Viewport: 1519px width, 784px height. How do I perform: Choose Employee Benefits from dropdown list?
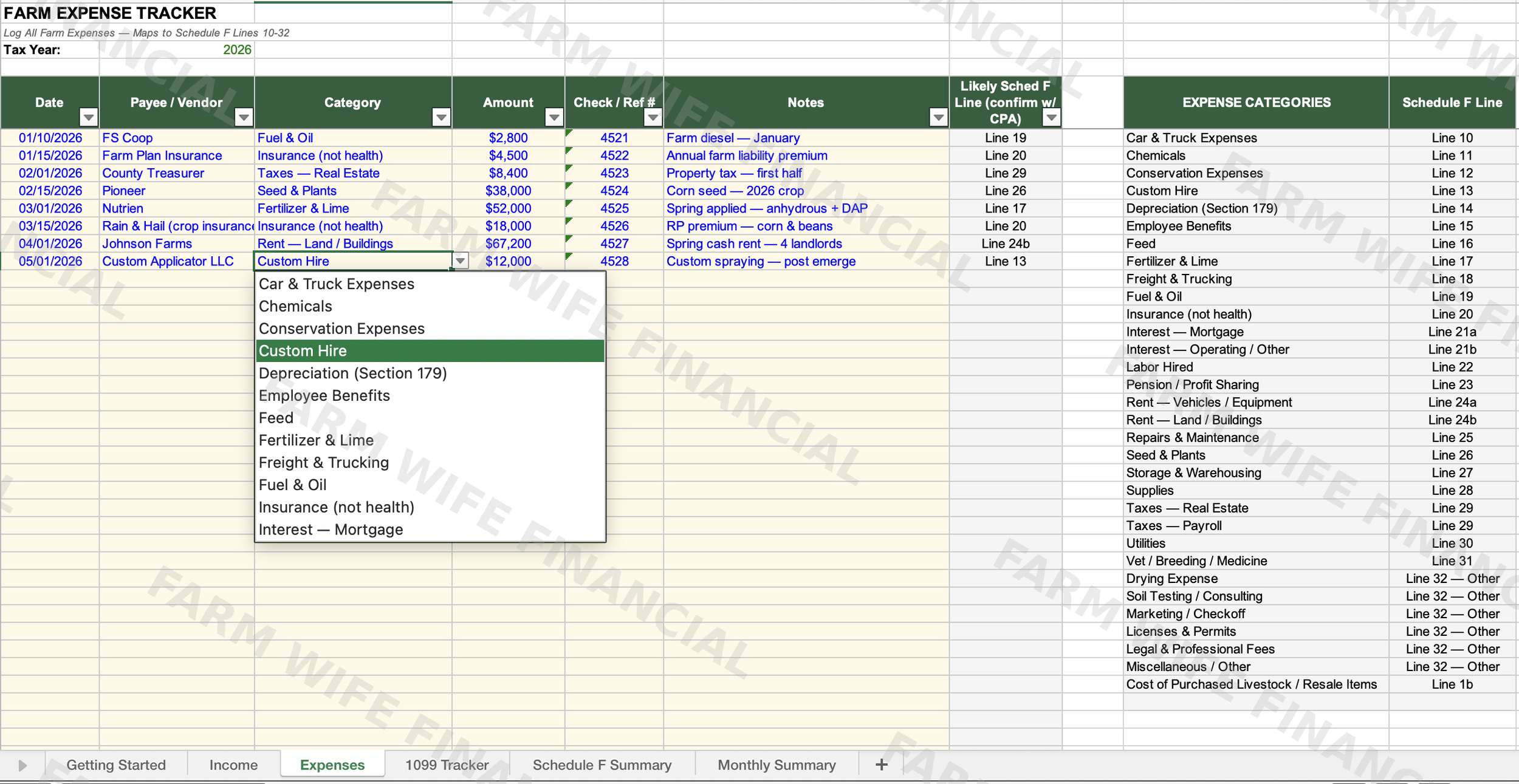[430, 396]
